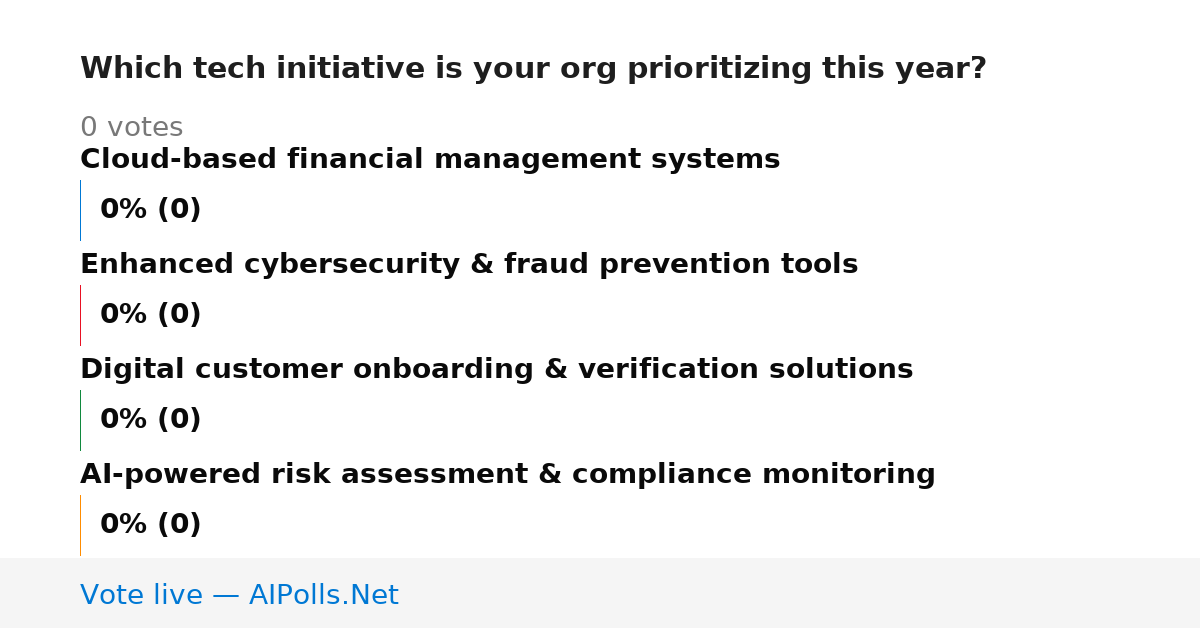Click the orange bar for AI-powered option
The image size is (1200, 628).
[x=80, y=525]
